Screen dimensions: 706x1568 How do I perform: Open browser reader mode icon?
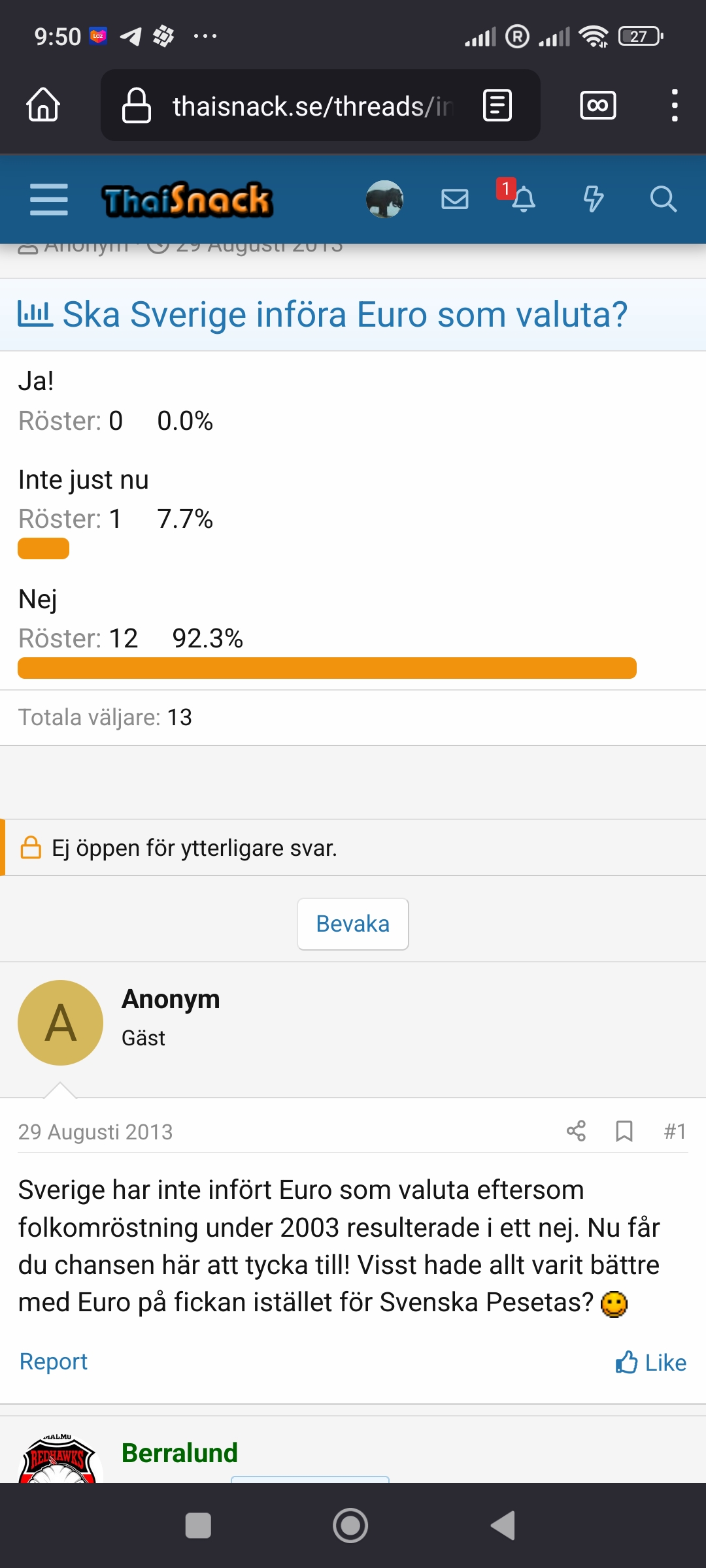(497, 105)
